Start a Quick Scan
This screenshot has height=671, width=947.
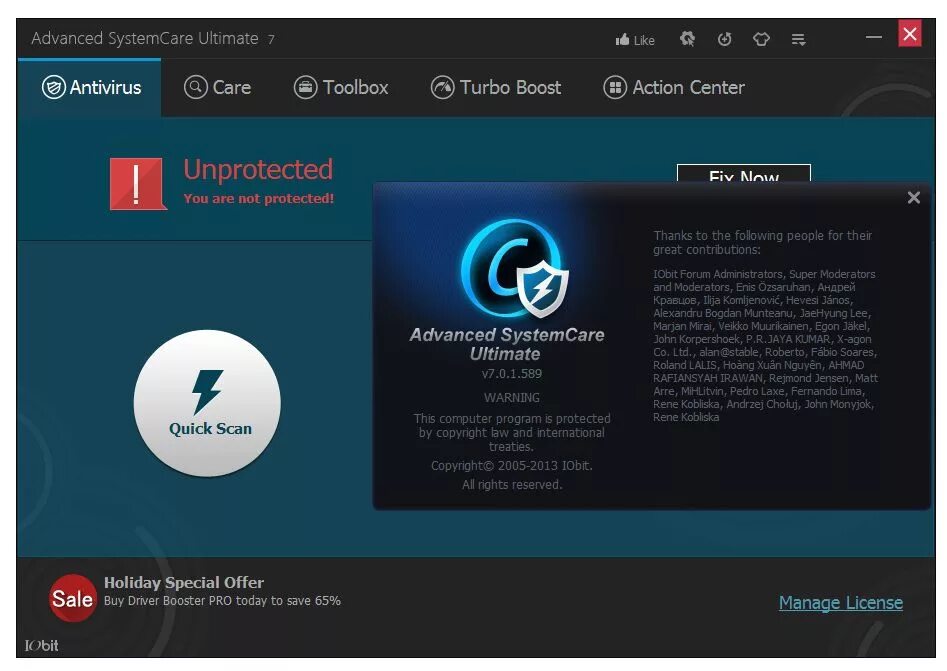point(207,403)
